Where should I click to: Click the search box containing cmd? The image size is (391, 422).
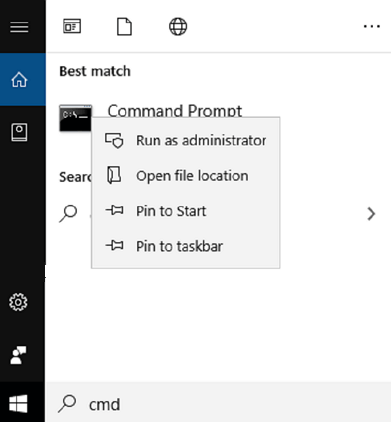(218, 402)
